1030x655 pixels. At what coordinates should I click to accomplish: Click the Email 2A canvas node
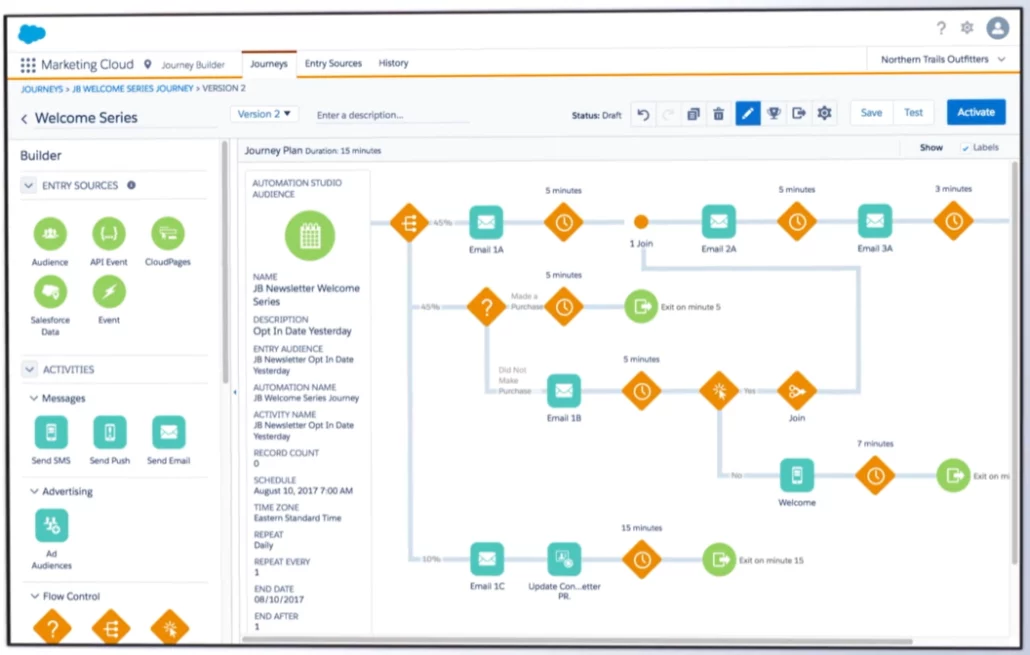pos(719,221)
